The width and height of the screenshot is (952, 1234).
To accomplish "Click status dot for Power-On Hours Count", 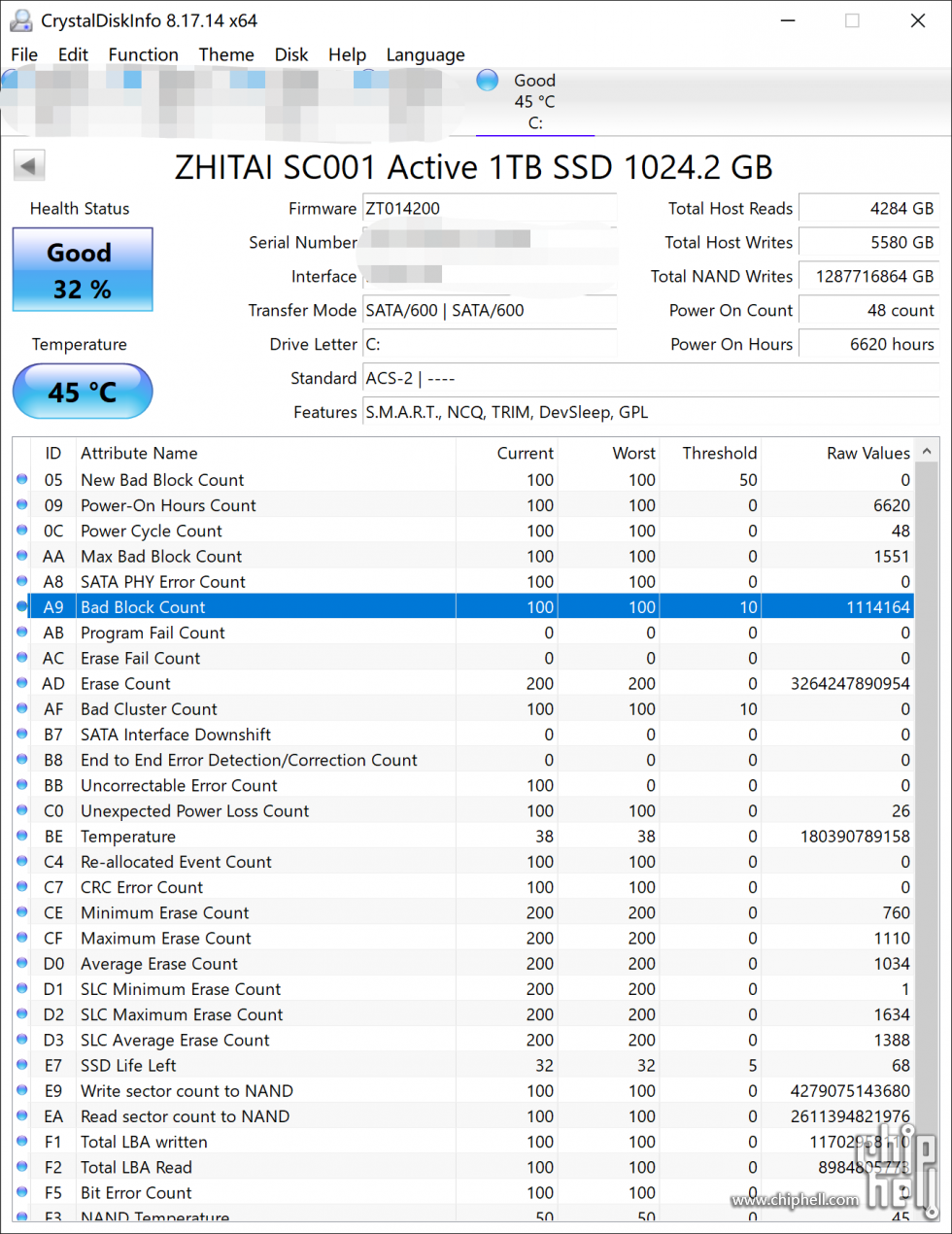I will pyautogui.click(x=22, y=504).
